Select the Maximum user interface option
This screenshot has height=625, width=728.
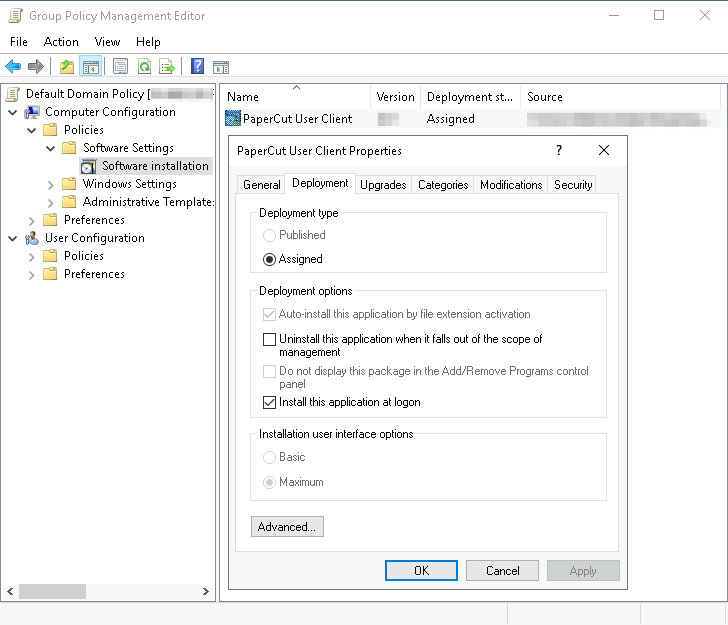click(269, 482)
